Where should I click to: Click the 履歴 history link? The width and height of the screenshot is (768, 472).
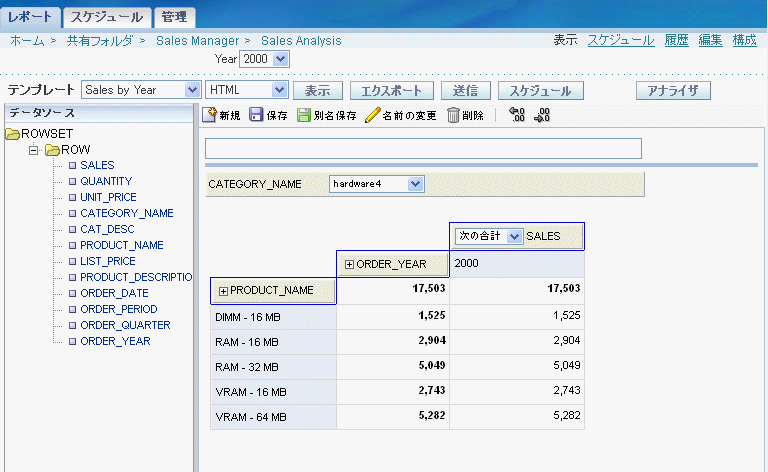coord(676,40)
